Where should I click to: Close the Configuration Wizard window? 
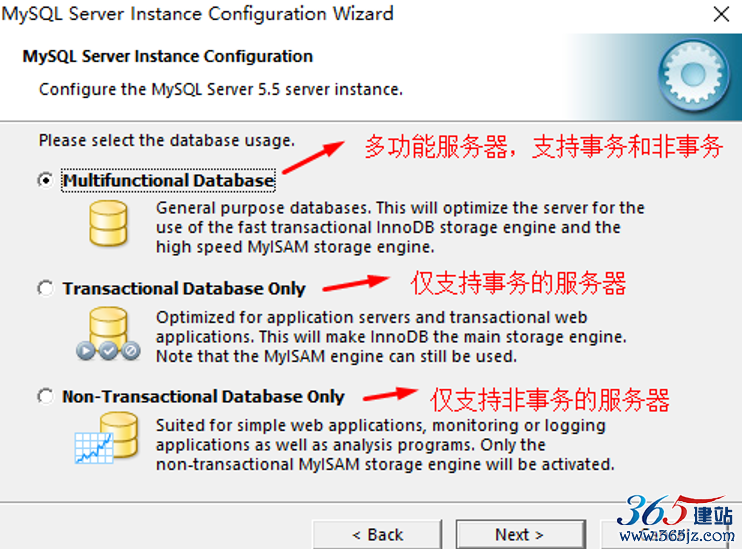[x=721, y=14]
